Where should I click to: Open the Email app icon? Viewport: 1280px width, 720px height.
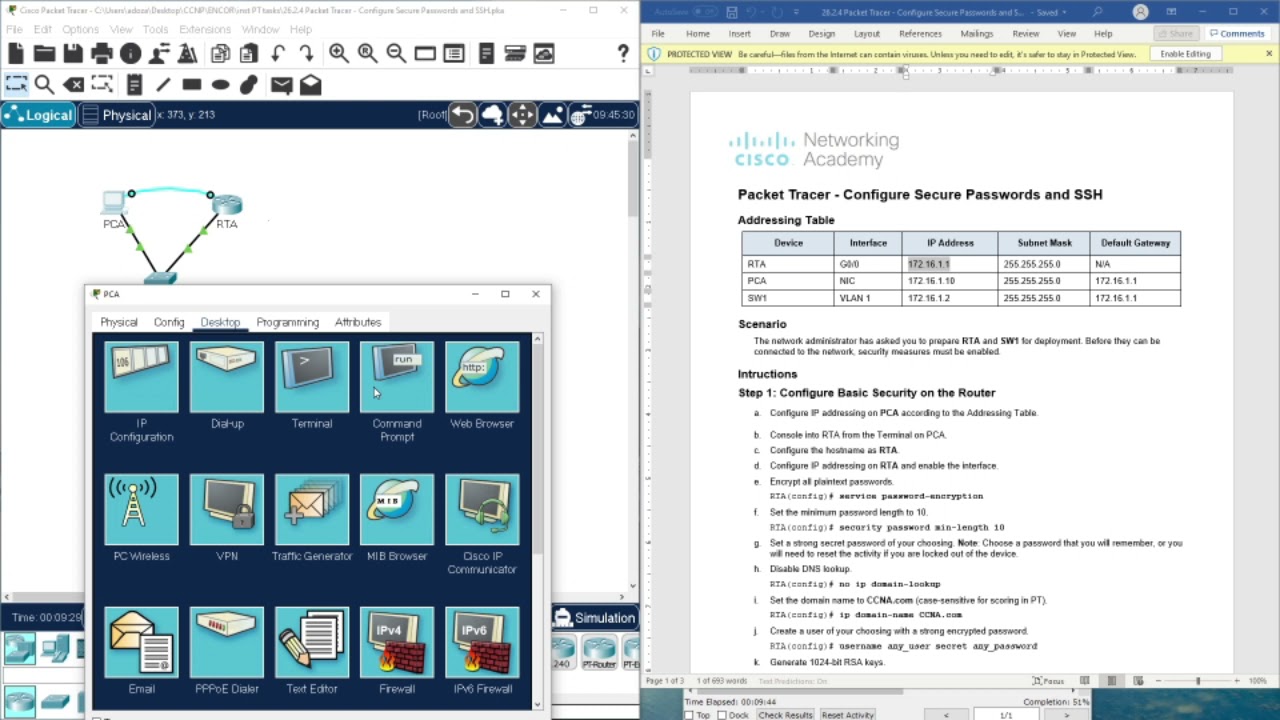click(x=141, y=642)
